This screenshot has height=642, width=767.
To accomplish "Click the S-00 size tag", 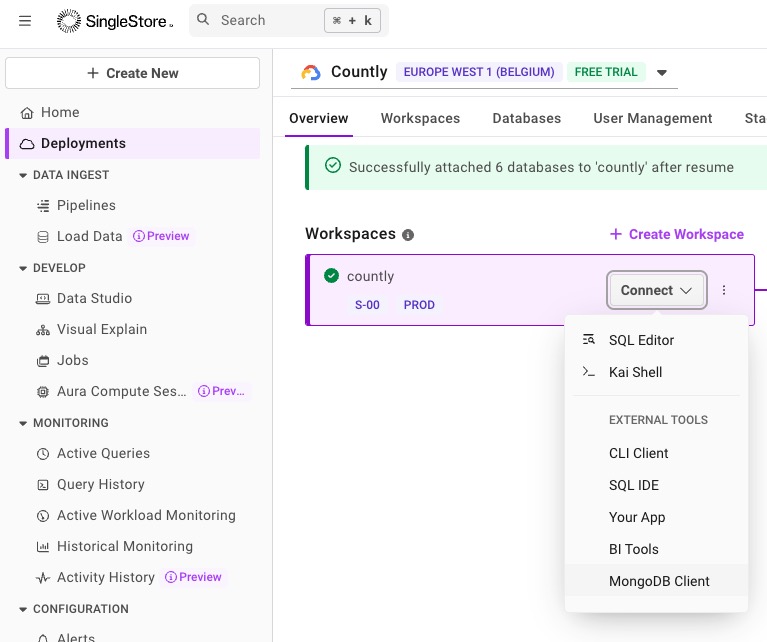I will point(367,305).
